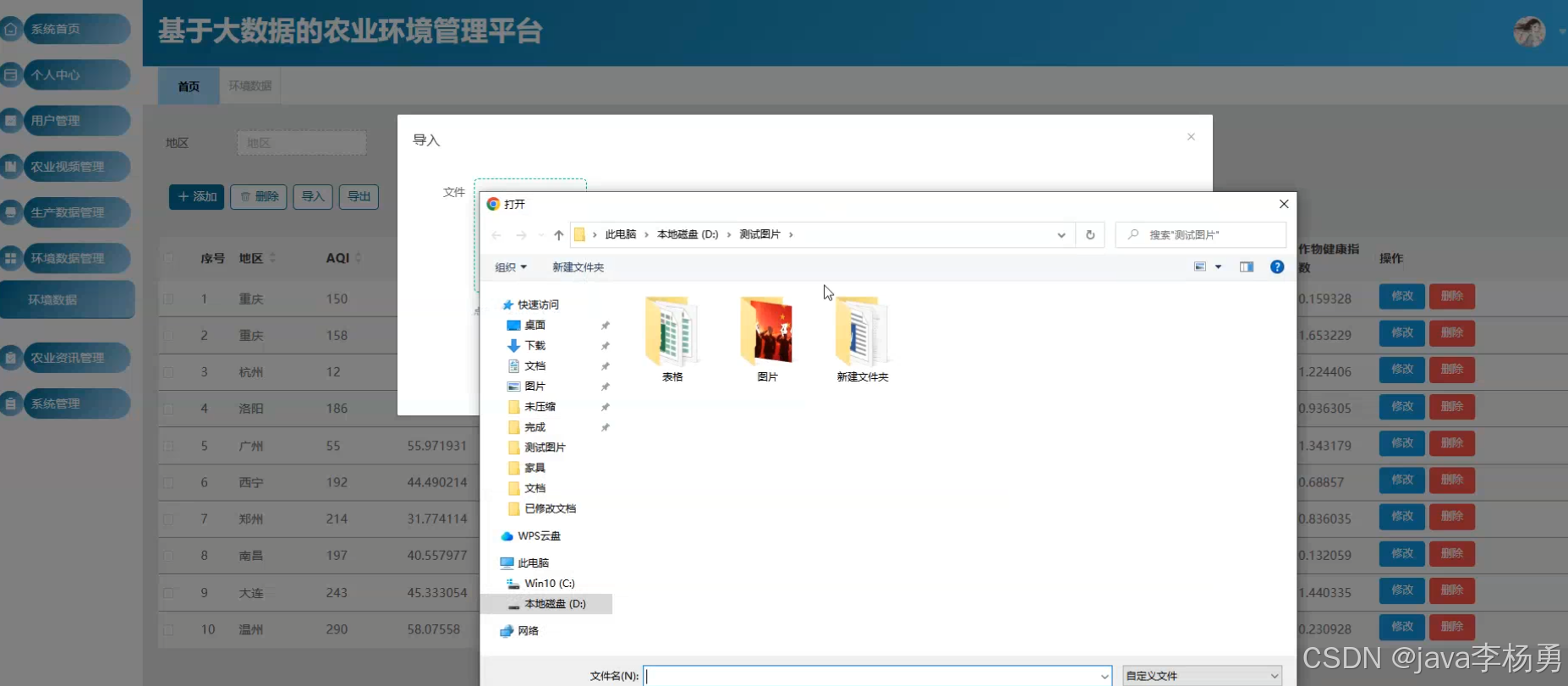Toggle the select-all checkbox in table header
Image resolution: width=1568 pixels, height=686 pixels.
168,258
